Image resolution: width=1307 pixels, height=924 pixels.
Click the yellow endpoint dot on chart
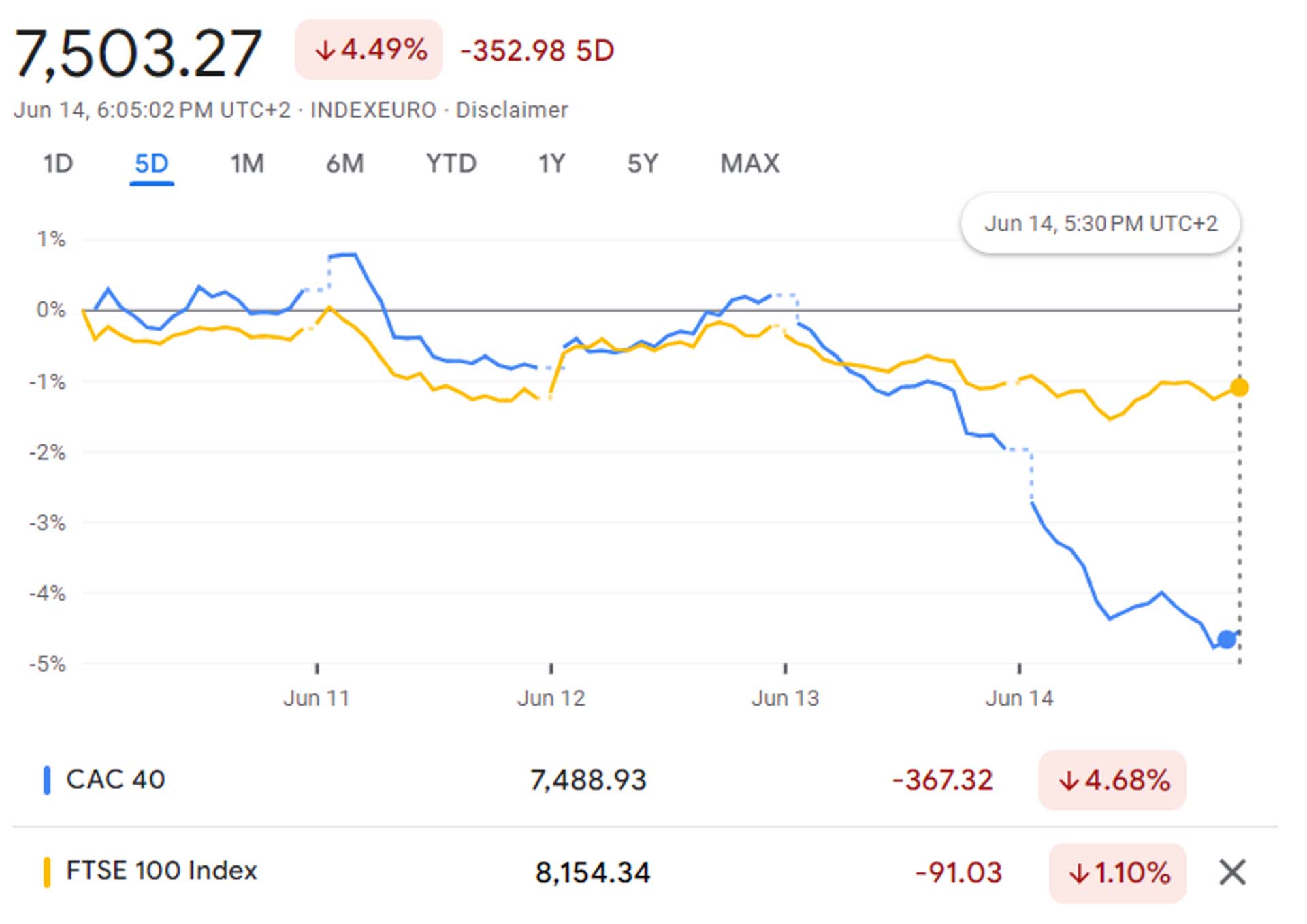point(1240,388)
